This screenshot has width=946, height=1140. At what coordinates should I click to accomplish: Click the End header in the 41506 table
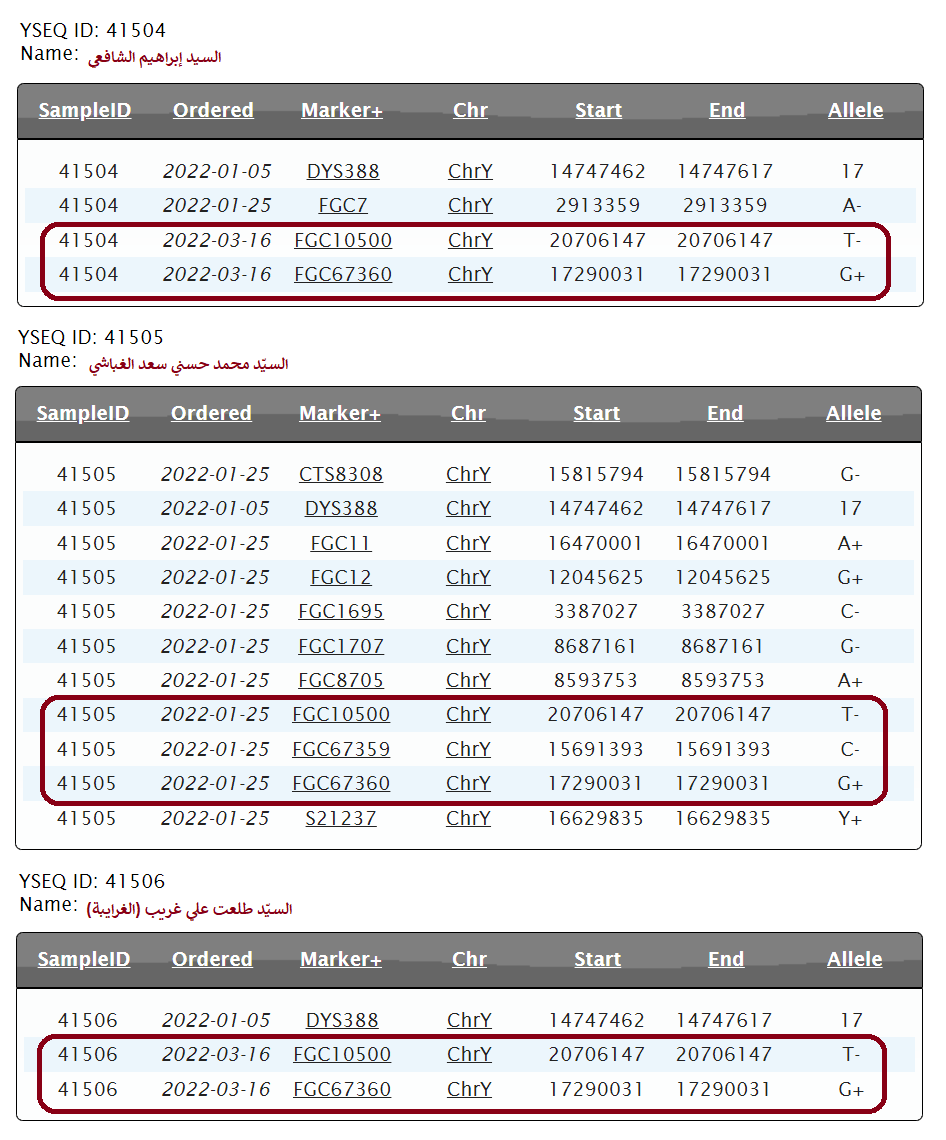point(726,960)
